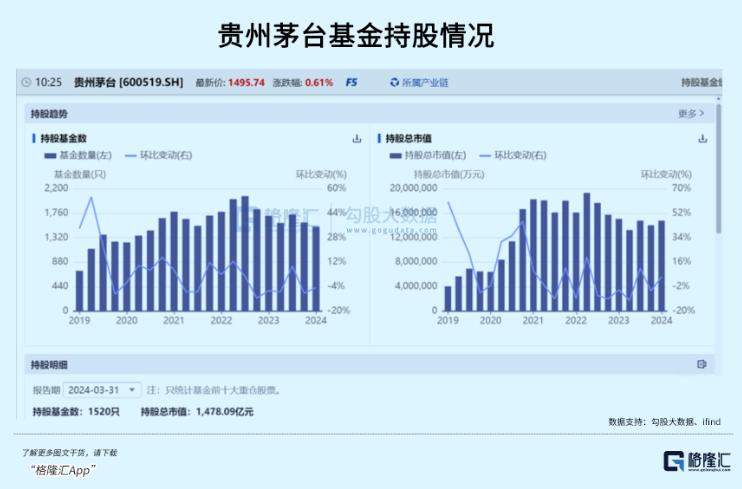Toggle 环比变动(右) legend in 持股基金数 chart

159,155
